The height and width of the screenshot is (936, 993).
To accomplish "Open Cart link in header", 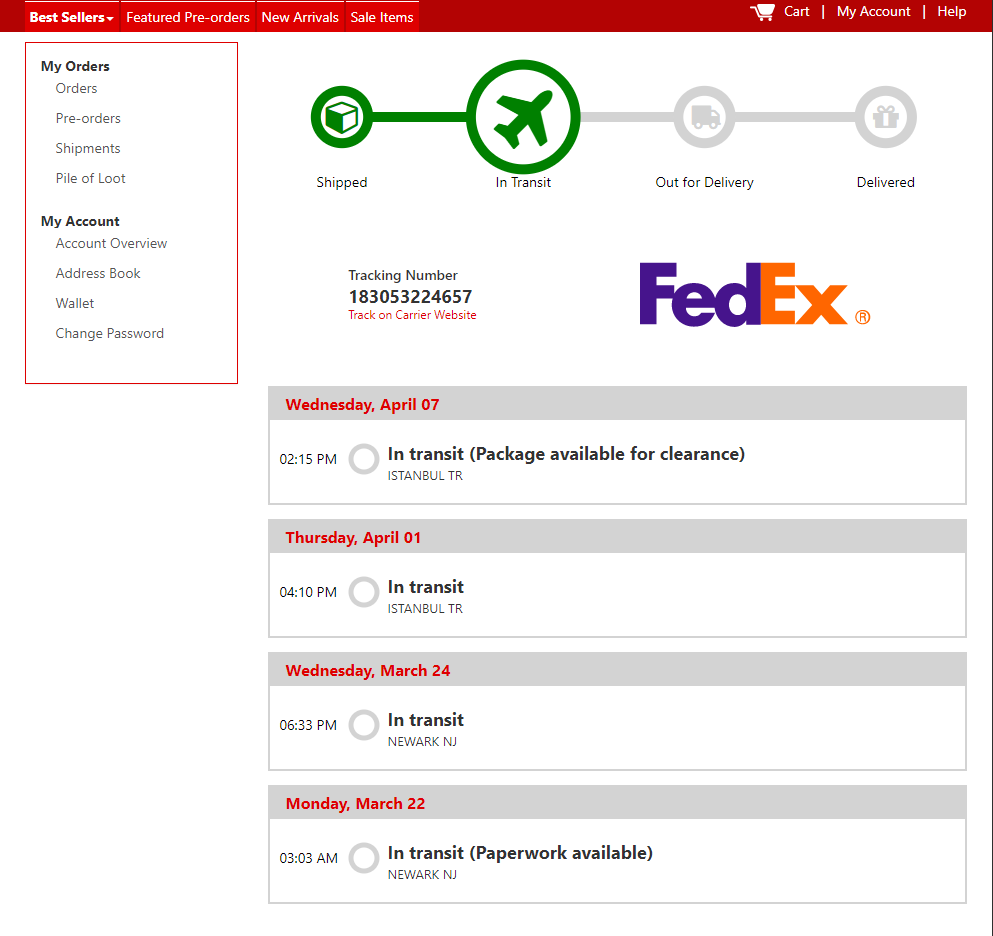I will click(797, 11).
